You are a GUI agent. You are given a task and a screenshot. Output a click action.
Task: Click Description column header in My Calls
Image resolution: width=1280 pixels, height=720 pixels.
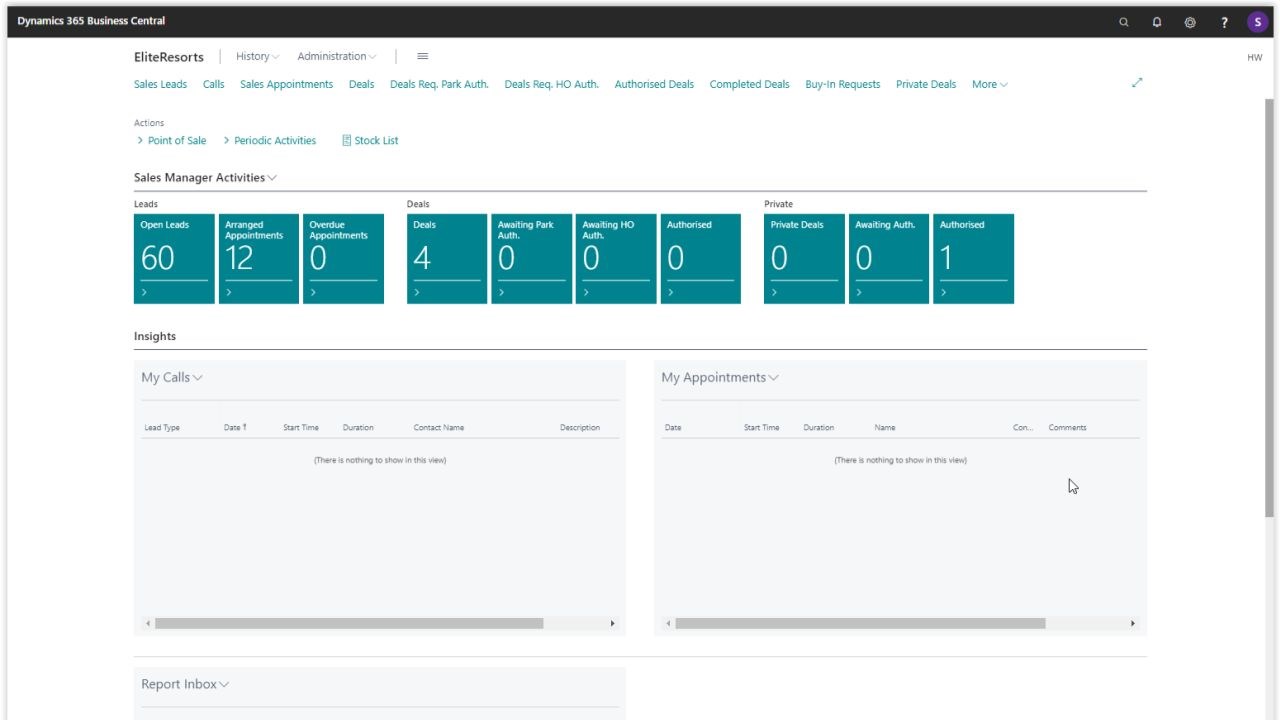pyautogui.click(x=580, y=428)
